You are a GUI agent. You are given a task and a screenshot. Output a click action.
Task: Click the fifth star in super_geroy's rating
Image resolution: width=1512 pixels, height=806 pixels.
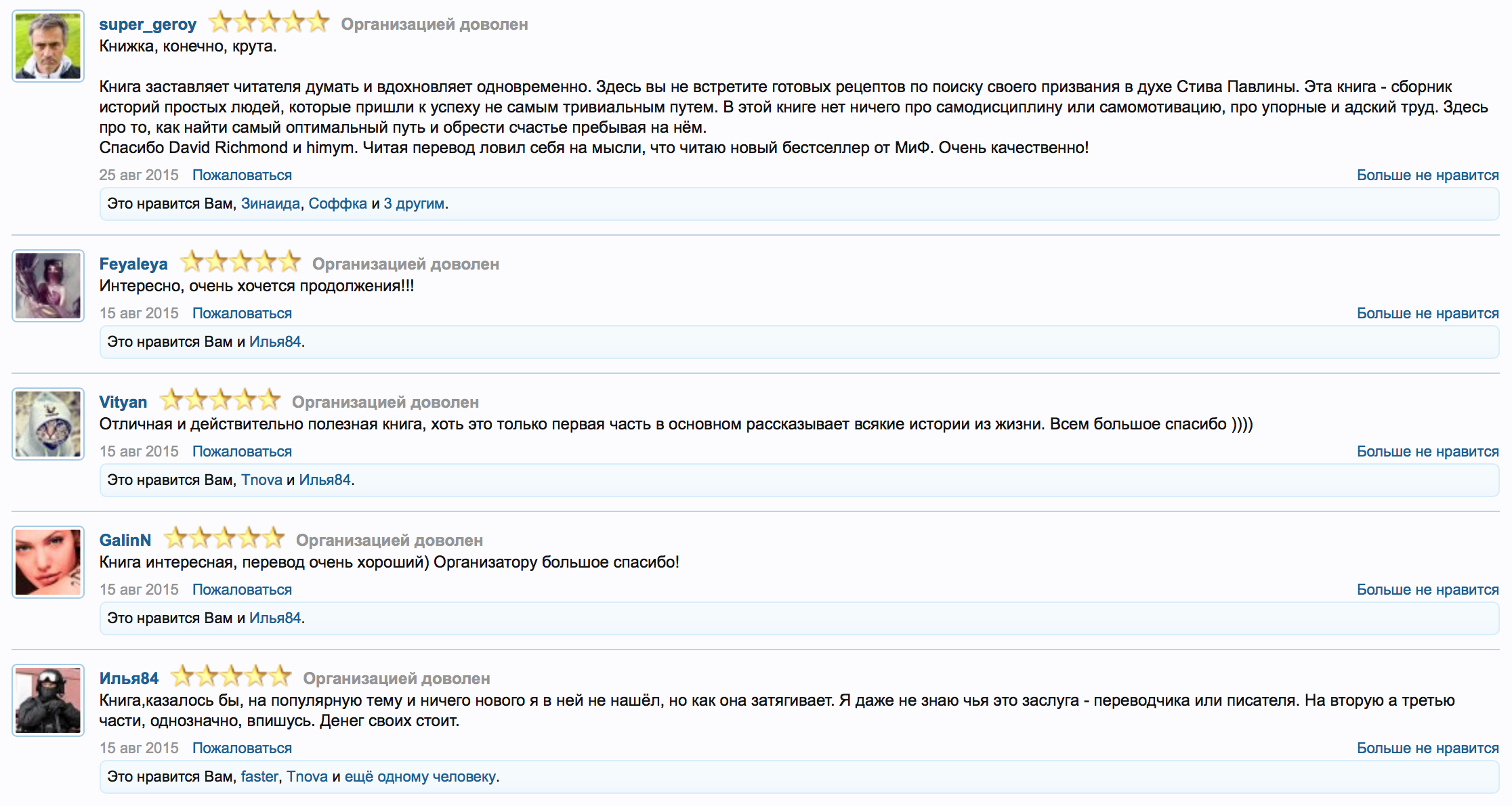pyautogui.click(x=317, y=22)
